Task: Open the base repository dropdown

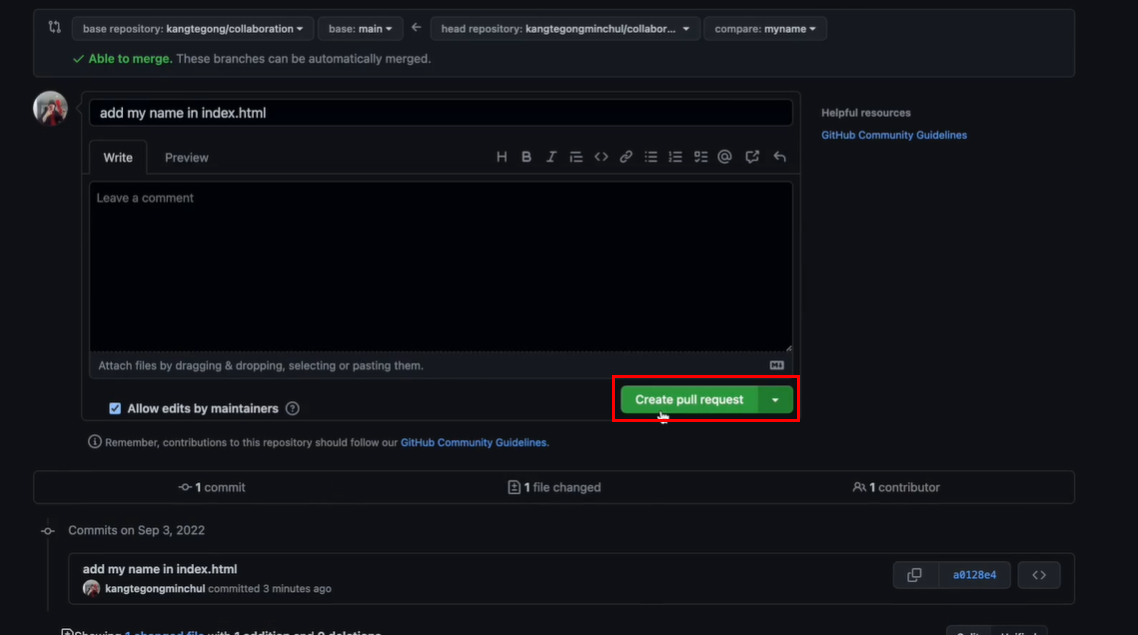Action: coord(192,28)
